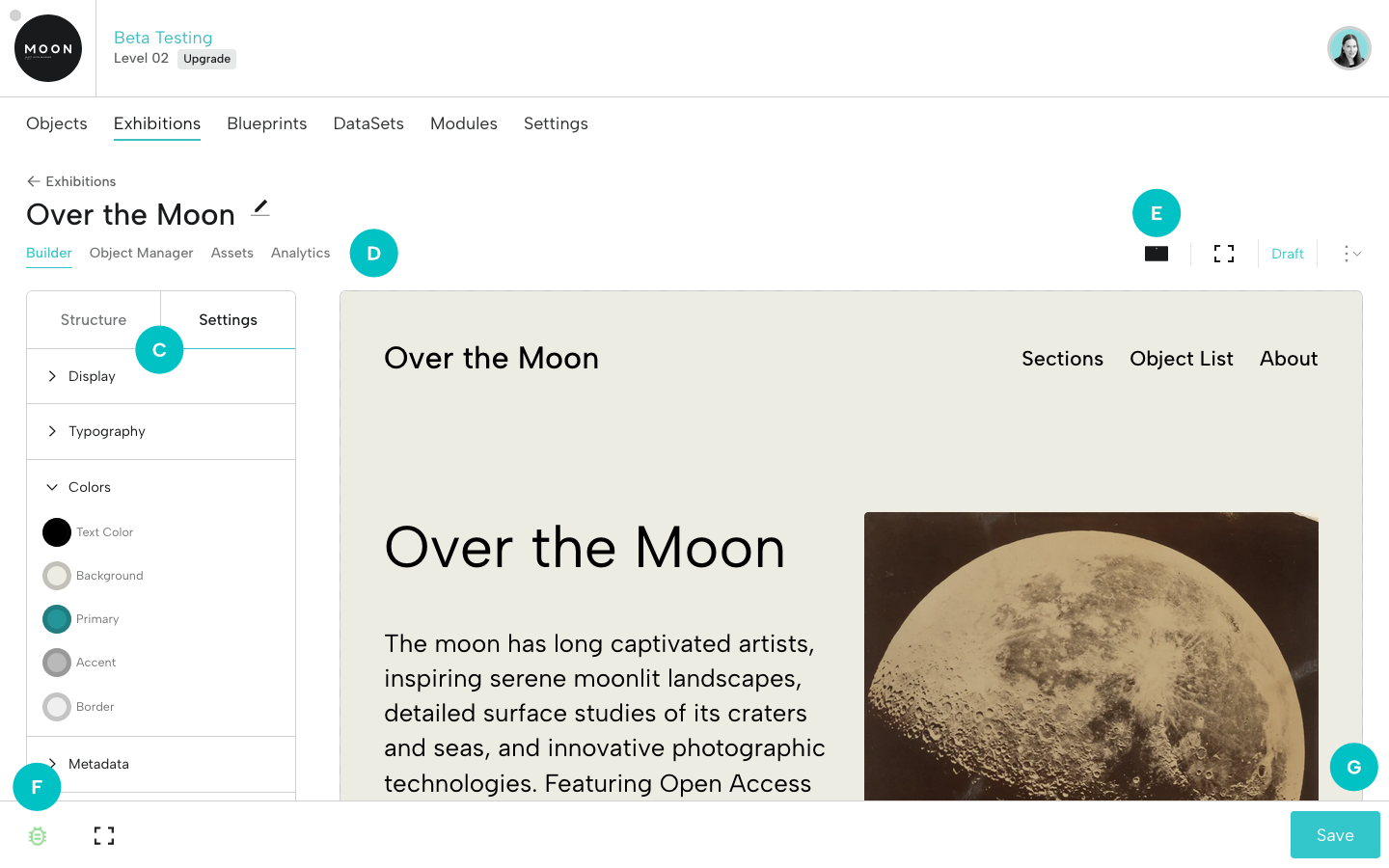Click the MOON logo
The image size is (1389, 868).
48,48
